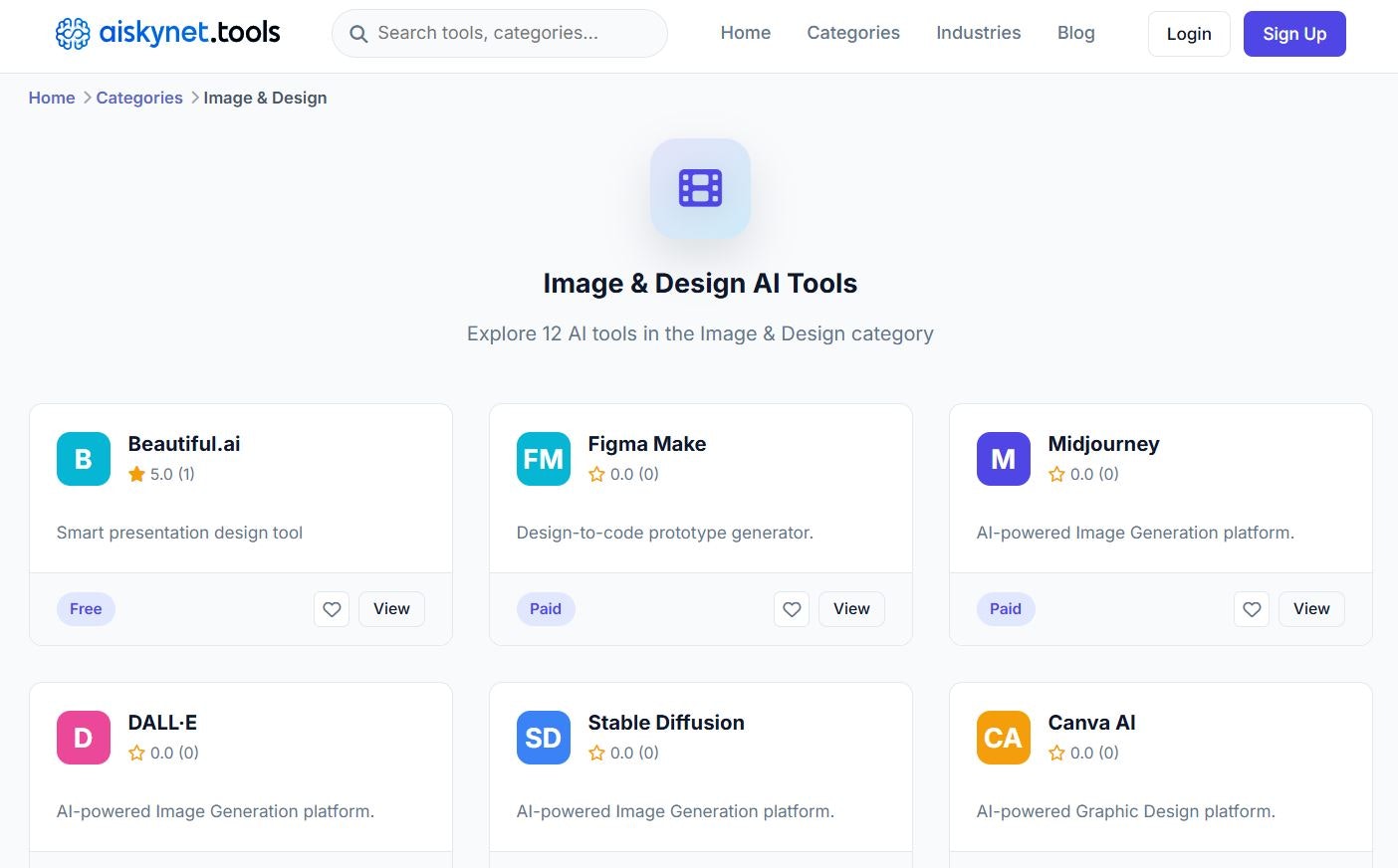Image resolution: width=1398 pixels, height=868 pixels.
Task: View the Midjourney tool details
Action: coord(1311,609)
